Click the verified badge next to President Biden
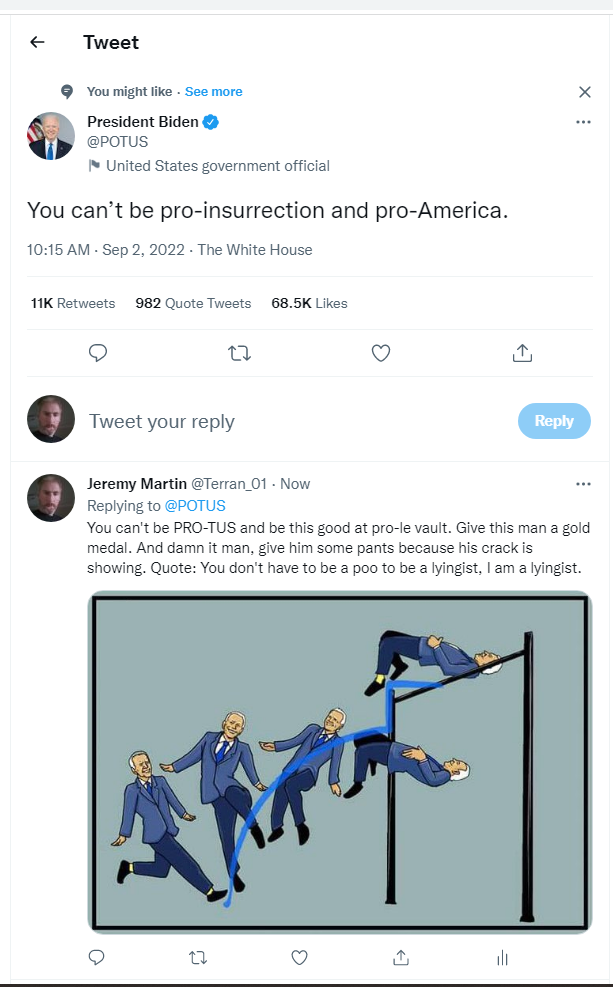This screenshot has height=987, width=613. pyautogui.click(x=209, y=121)
